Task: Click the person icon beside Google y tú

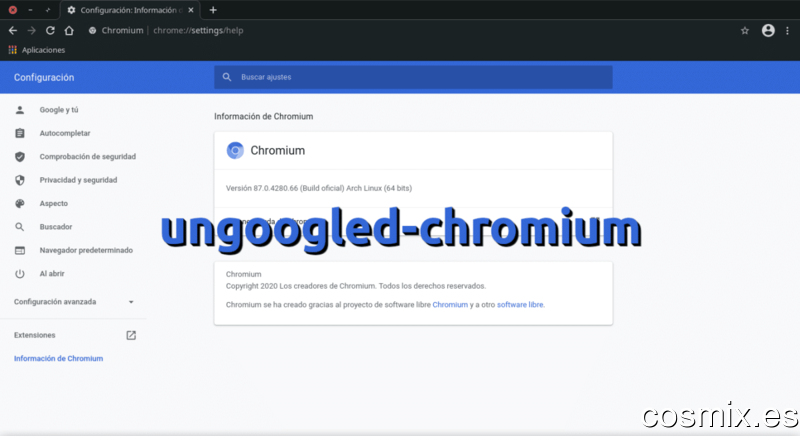Action: tap(20, 110)
